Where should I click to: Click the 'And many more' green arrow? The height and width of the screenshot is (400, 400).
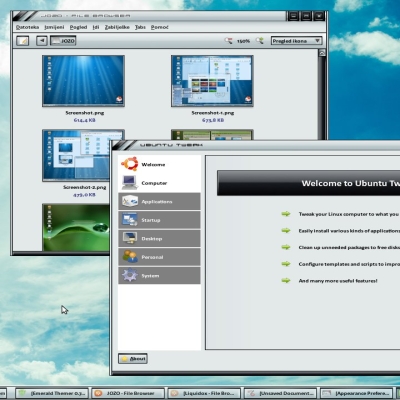pyautogui.click(x=286, y=280)
